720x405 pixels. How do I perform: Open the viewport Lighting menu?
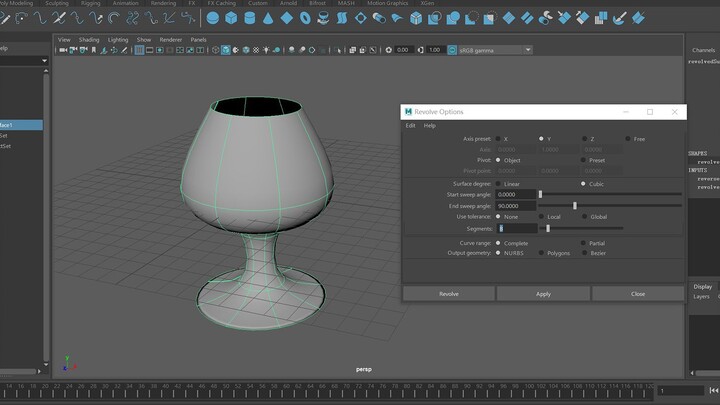118,40
